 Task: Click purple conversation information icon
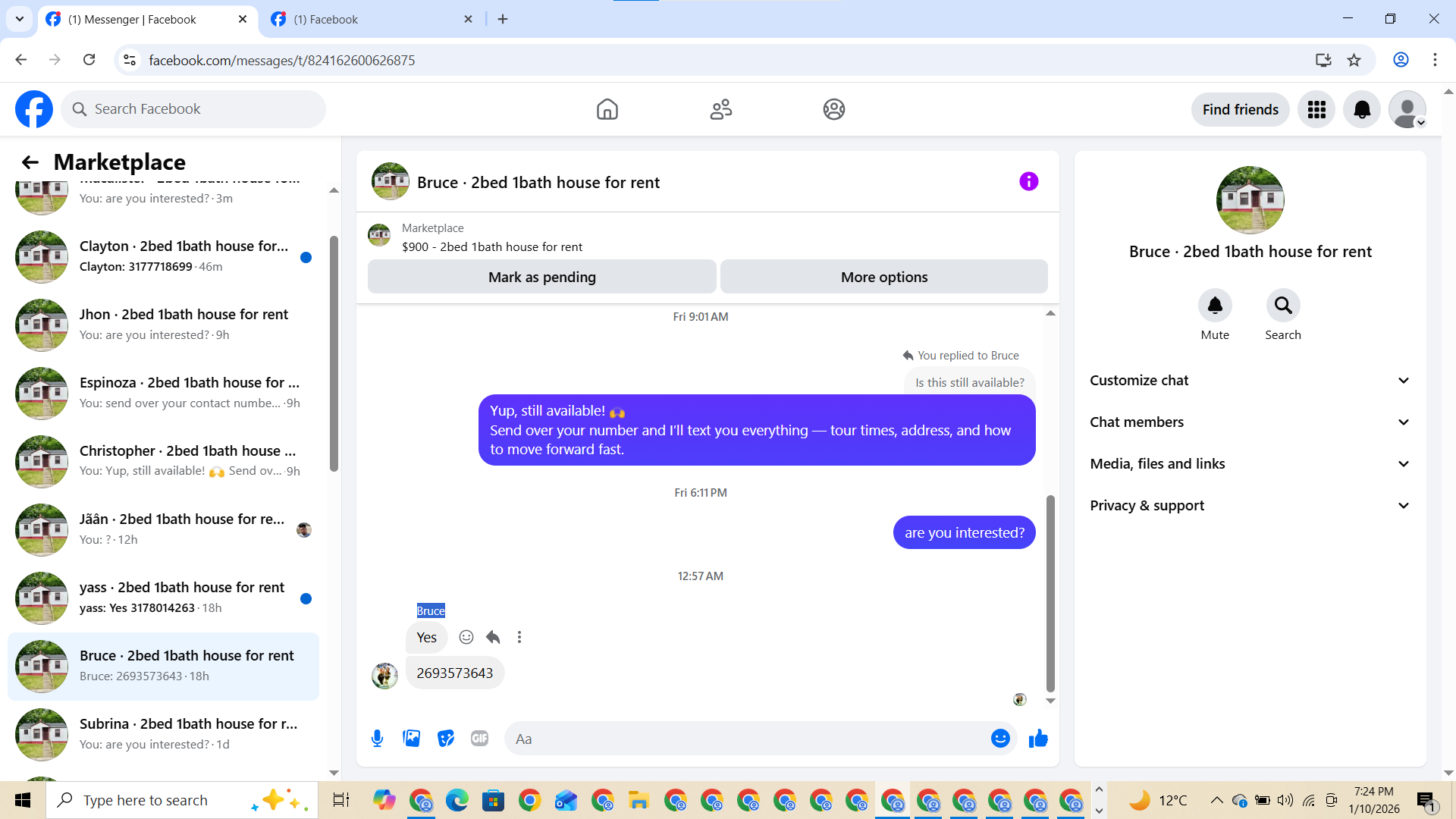[1028, 181]
